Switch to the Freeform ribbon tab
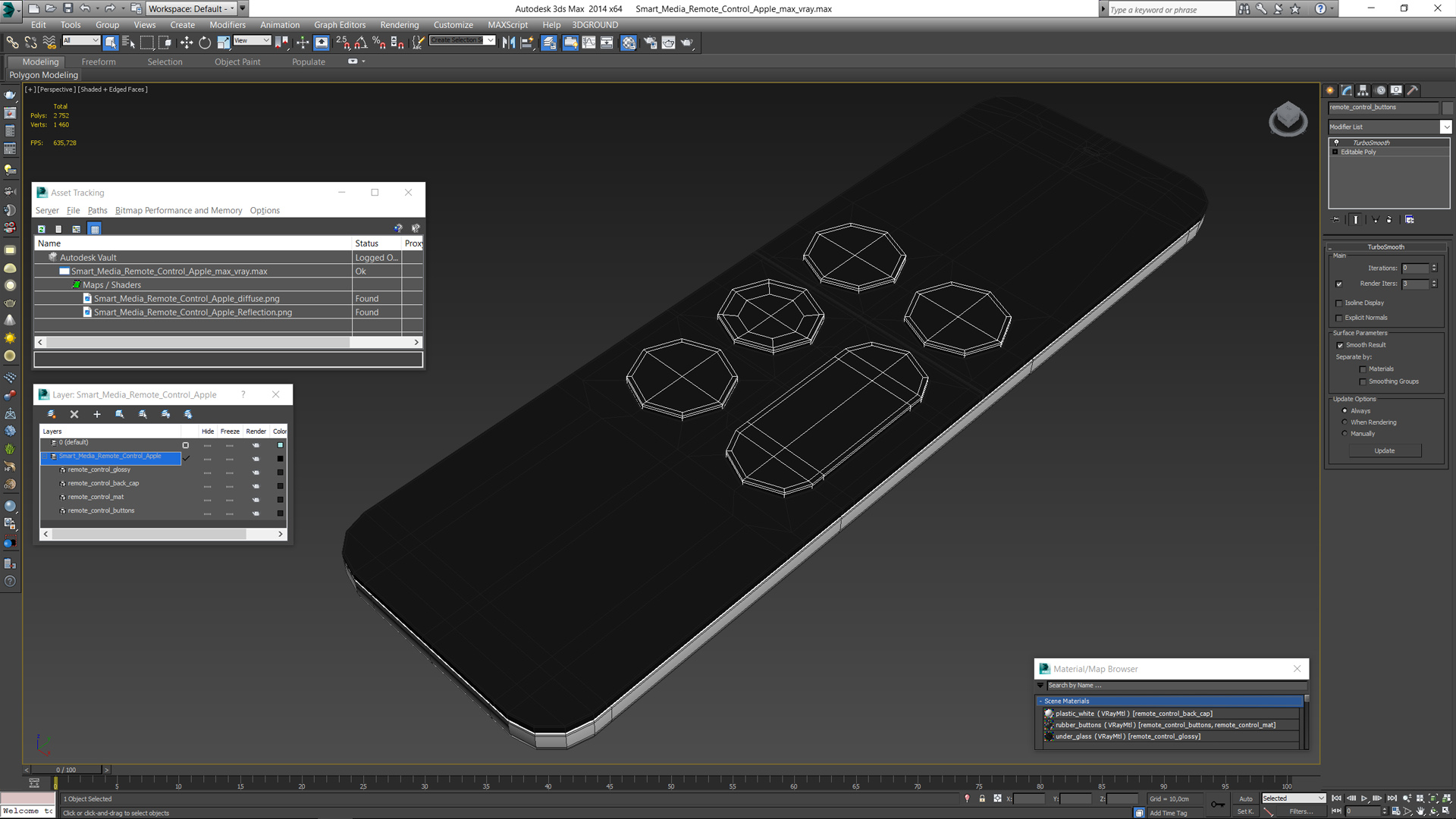Image resolution: width=1456 pixels, height=819 pixels. (99, 62)
